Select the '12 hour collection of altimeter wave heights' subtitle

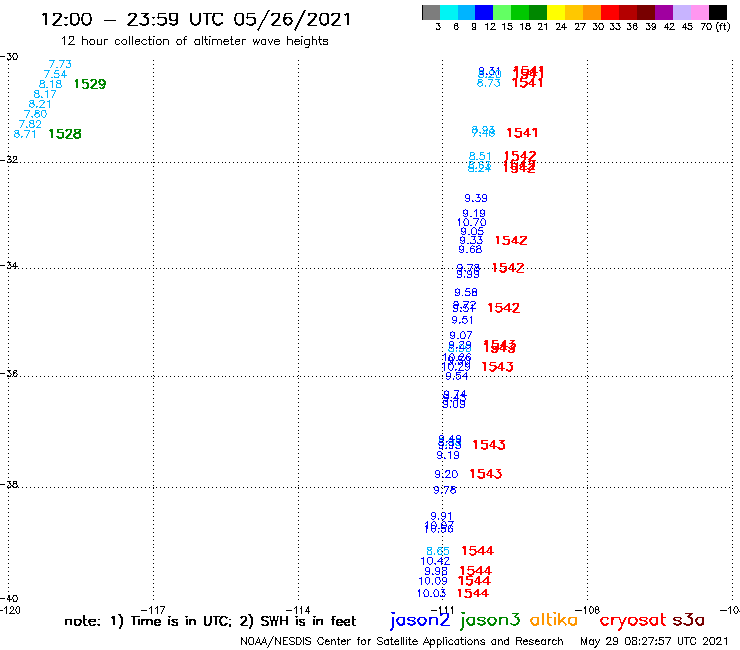click(x=195, y=41)
